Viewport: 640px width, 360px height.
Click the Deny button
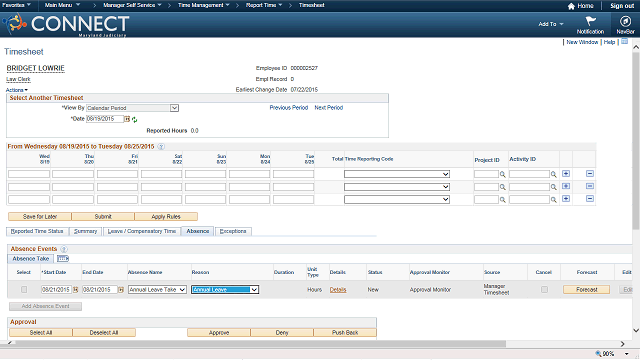pos(282,333)
